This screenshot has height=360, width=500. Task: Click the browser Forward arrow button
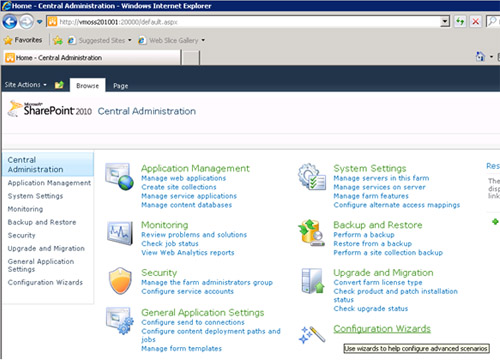point(26,22)
